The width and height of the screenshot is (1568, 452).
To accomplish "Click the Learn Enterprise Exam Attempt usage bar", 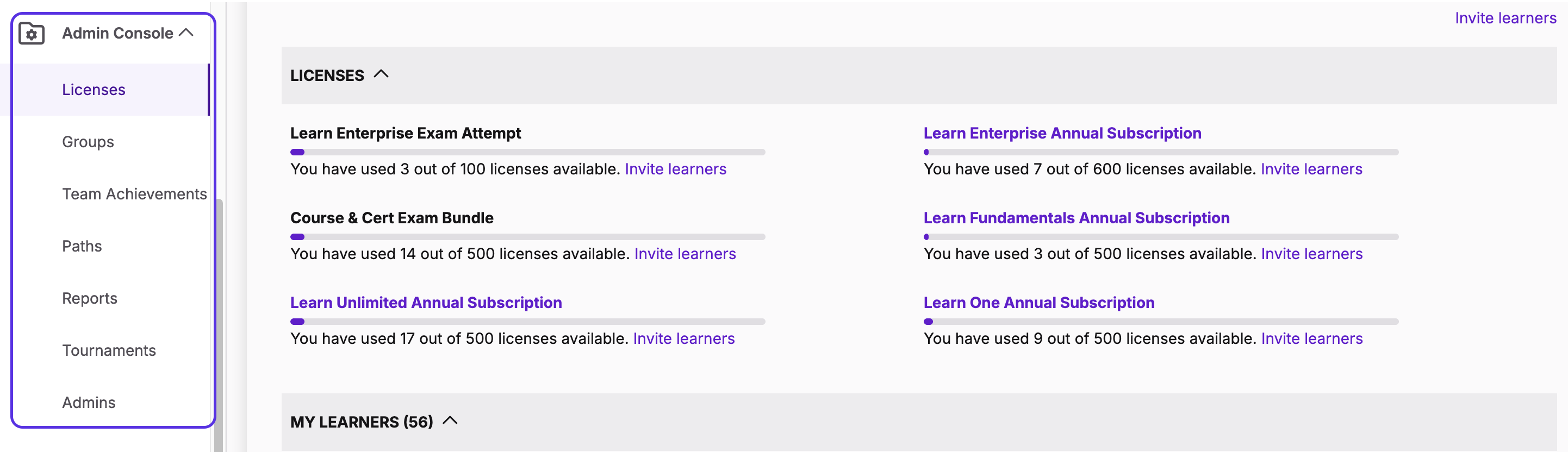I will 528,152.
